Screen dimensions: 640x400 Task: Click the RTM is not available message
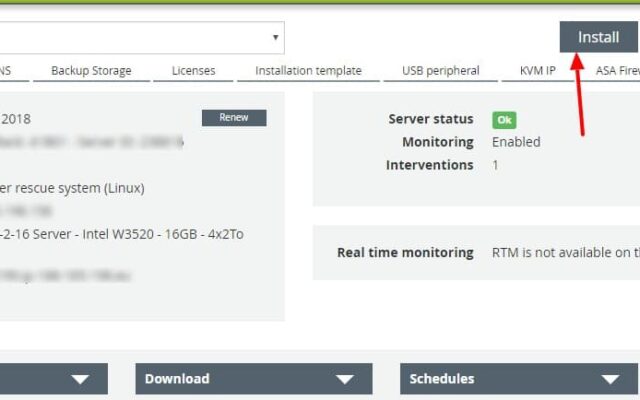564,253
